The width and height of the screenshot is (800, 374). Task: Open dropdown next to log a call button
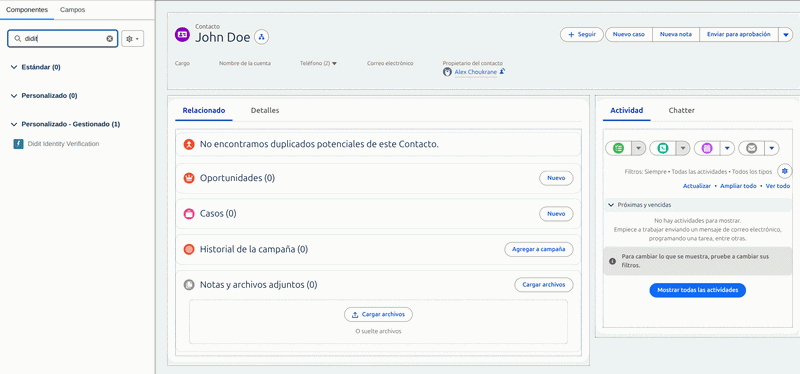(683, 148)
